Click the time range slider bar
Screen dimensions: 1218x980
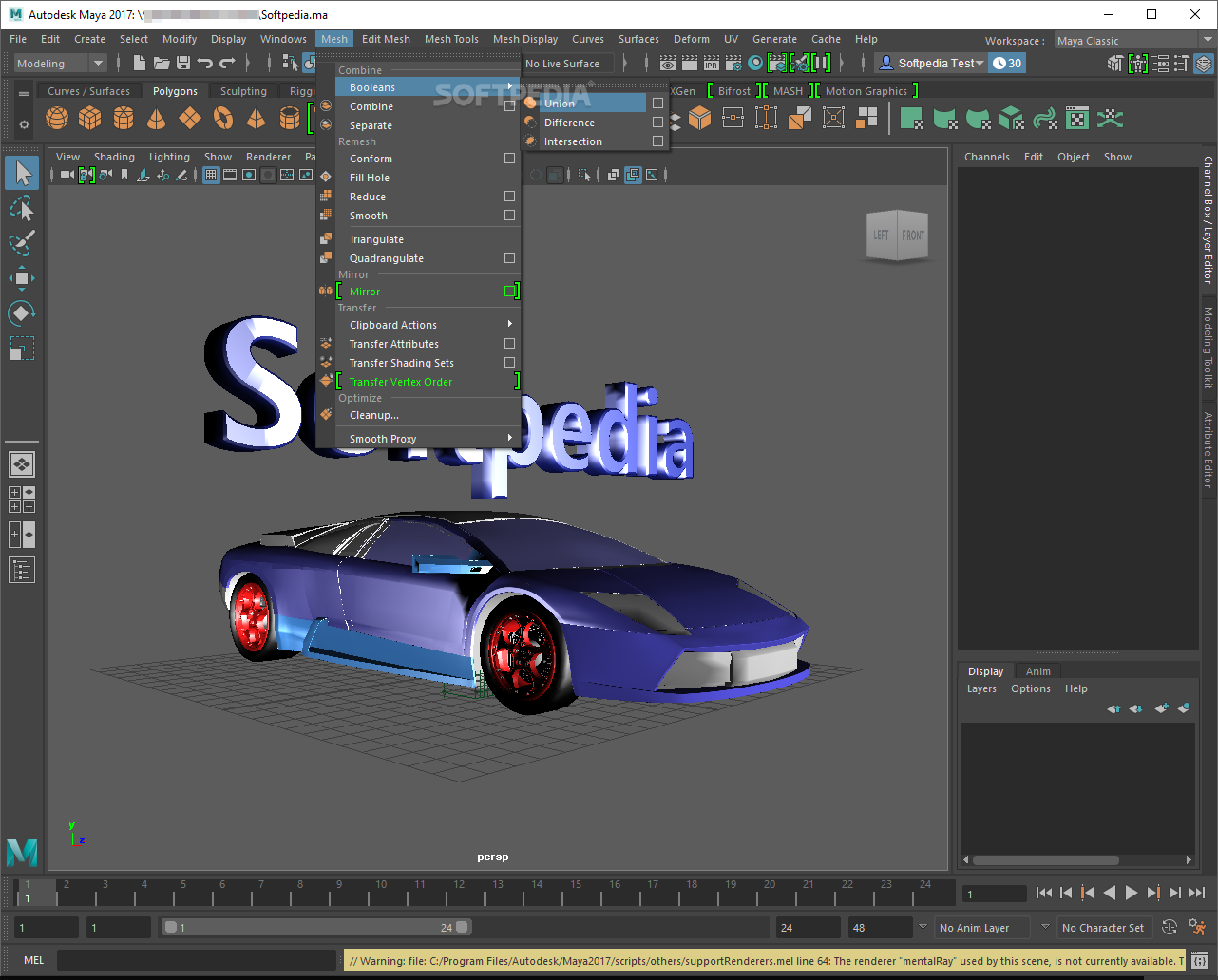[315, 928]
